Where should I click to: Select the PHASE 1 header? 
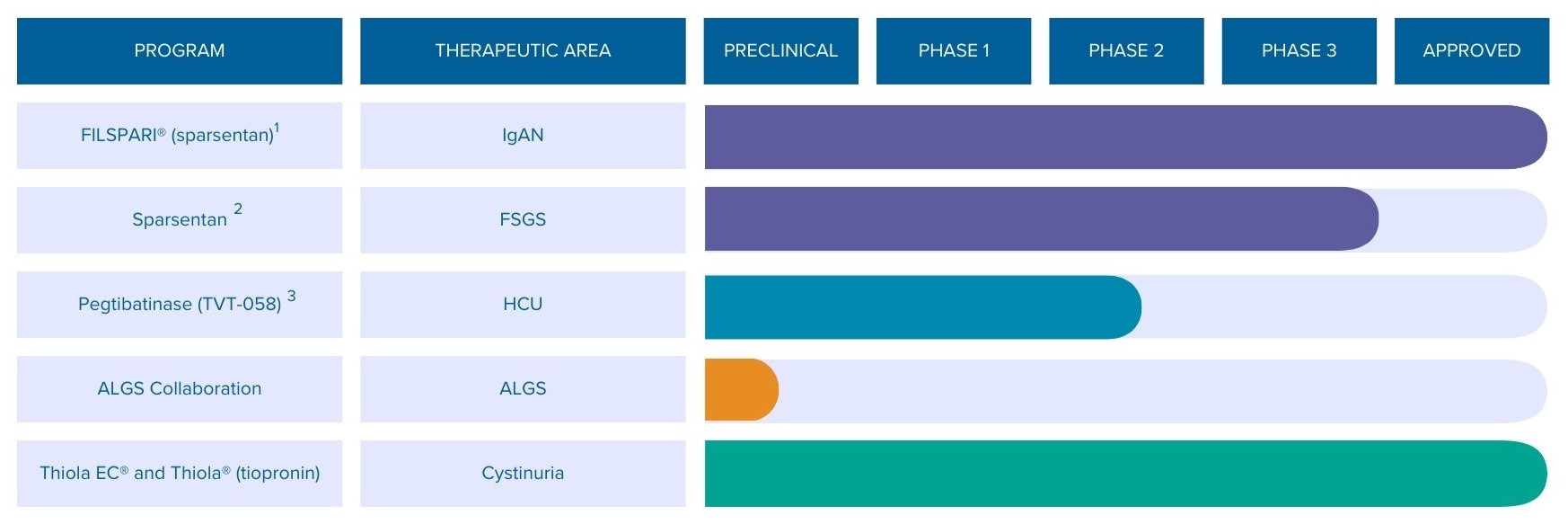tap(953, 51)
